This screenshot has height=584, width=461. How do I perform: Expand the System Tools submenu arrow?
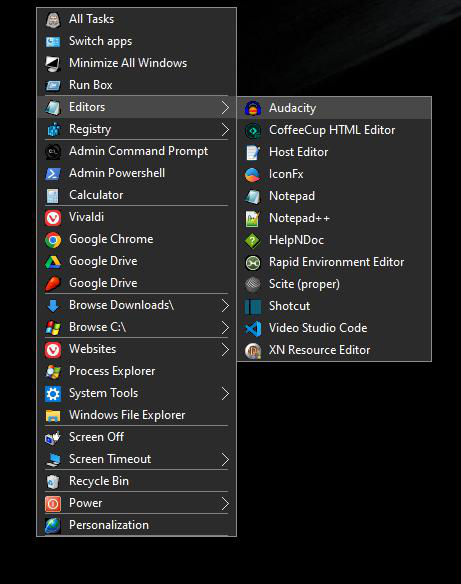[225, 393]
